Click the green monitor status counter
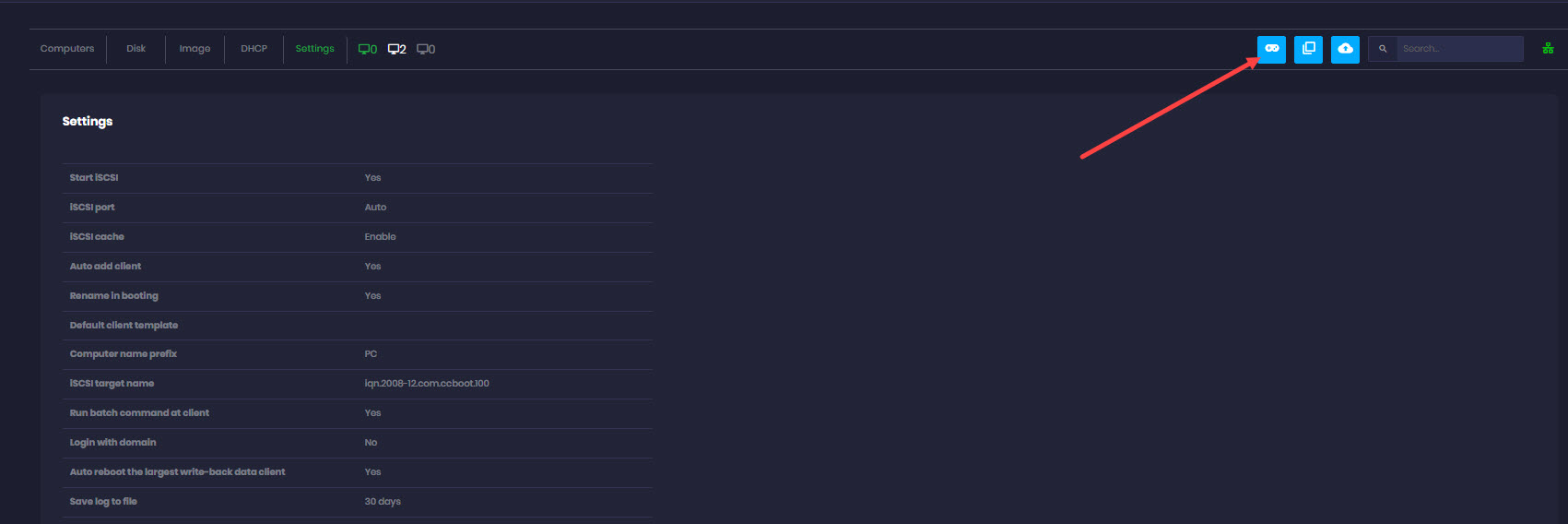The width and height of the screenshot is (1568, 524). [367, 49]
